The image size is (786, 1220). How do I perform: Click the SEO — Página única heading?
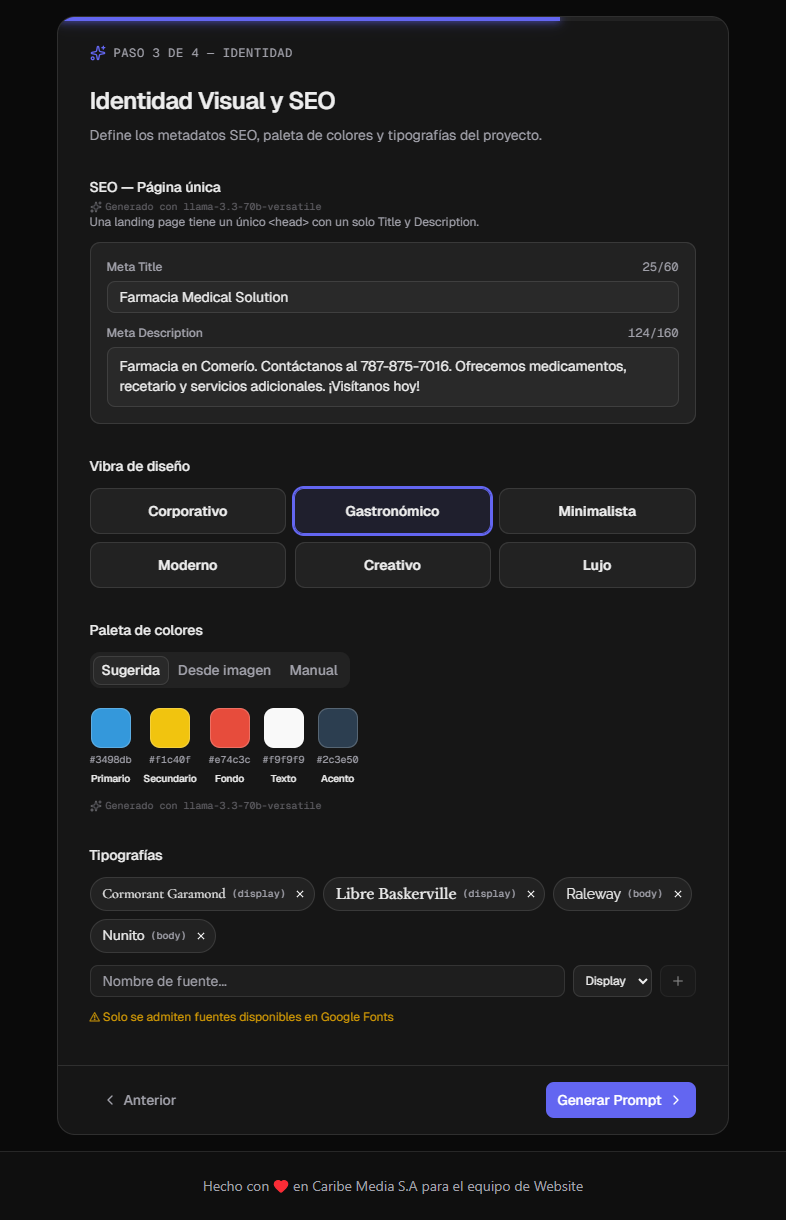coord(155,187)
